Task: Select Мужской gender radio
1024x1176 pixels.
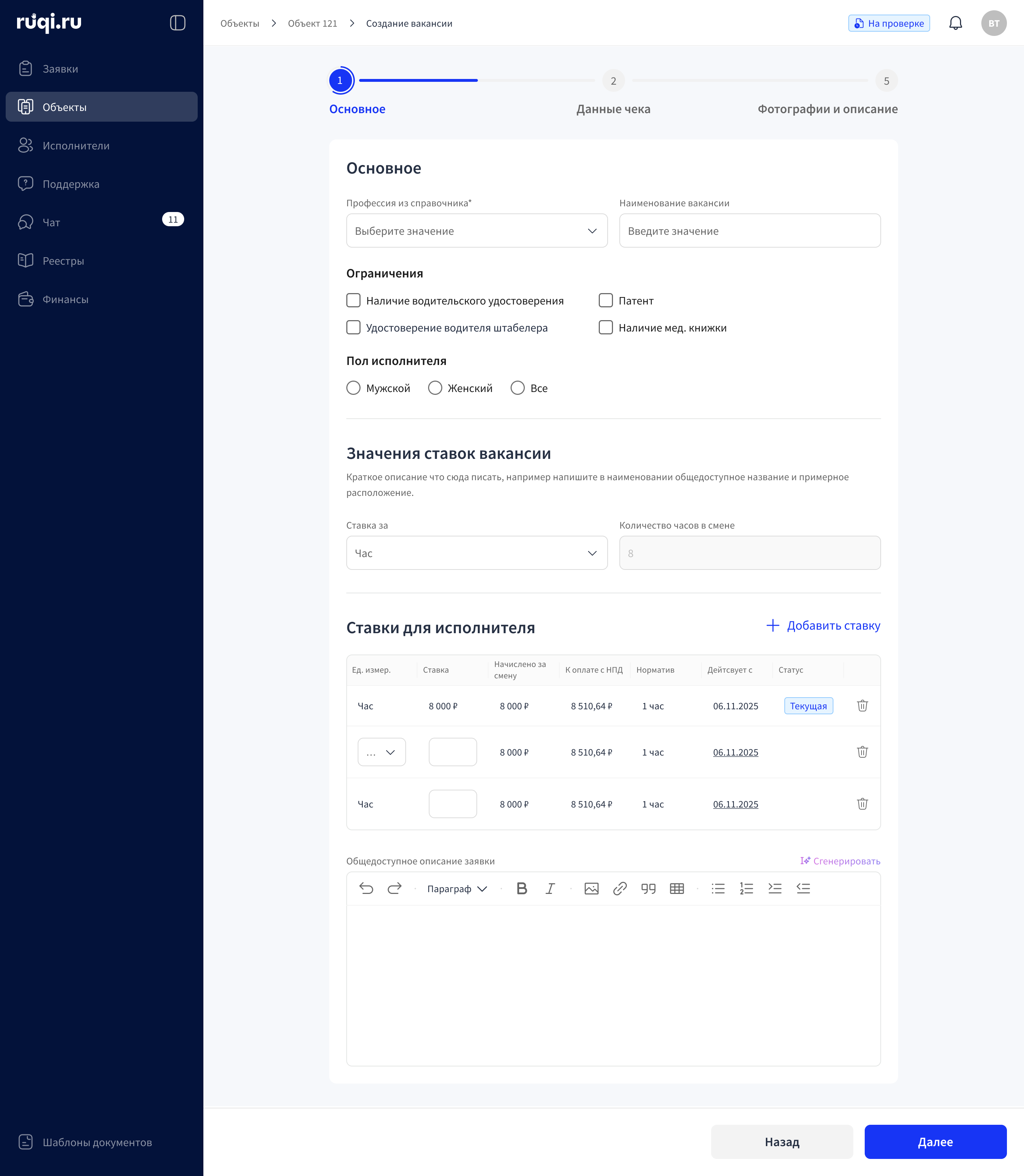Action: click(x=354, y=388)
